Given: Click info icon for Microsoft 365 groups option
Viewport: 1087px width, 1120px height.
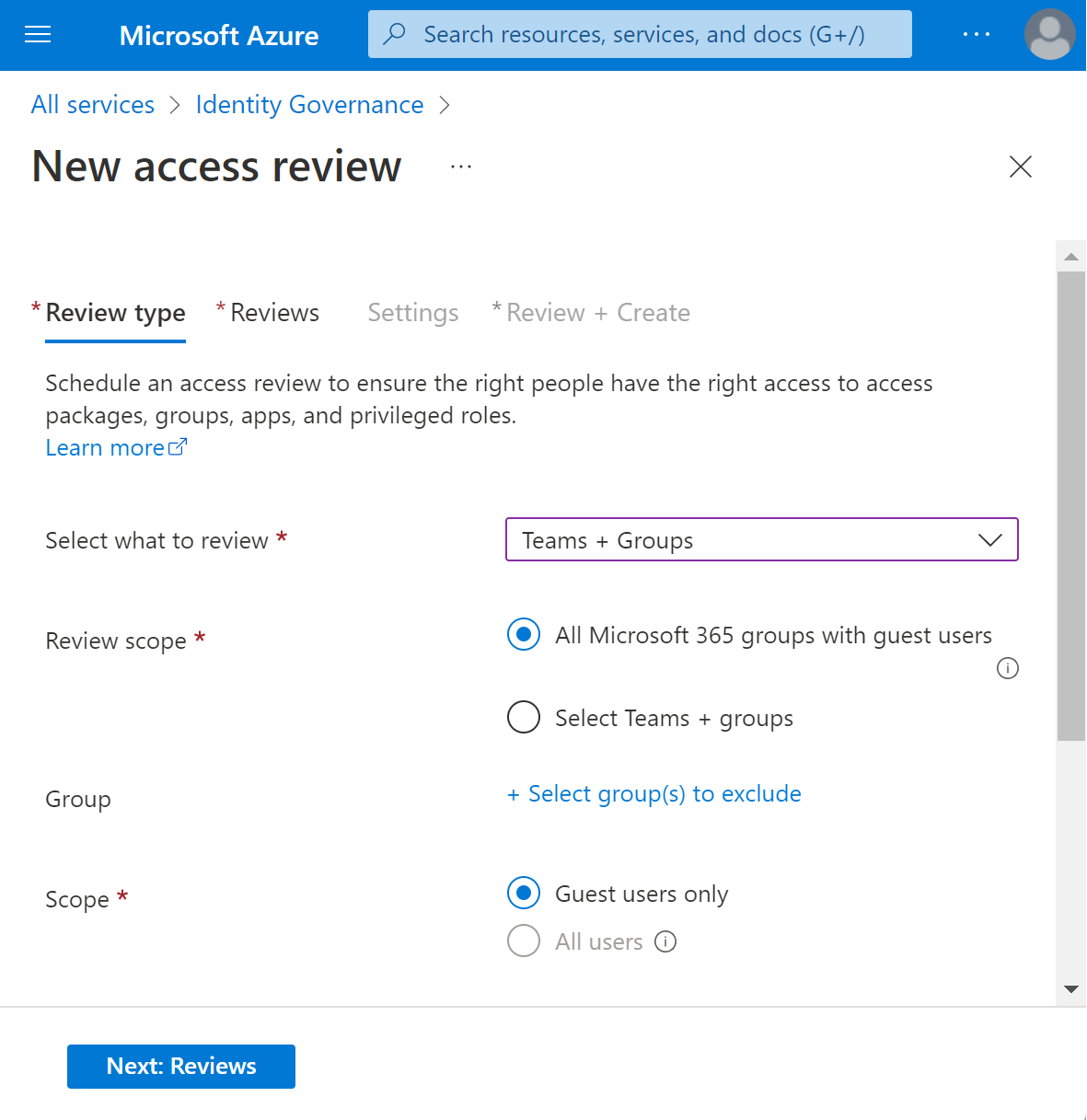Looking at the screenshot, I should click(1008, 668).
